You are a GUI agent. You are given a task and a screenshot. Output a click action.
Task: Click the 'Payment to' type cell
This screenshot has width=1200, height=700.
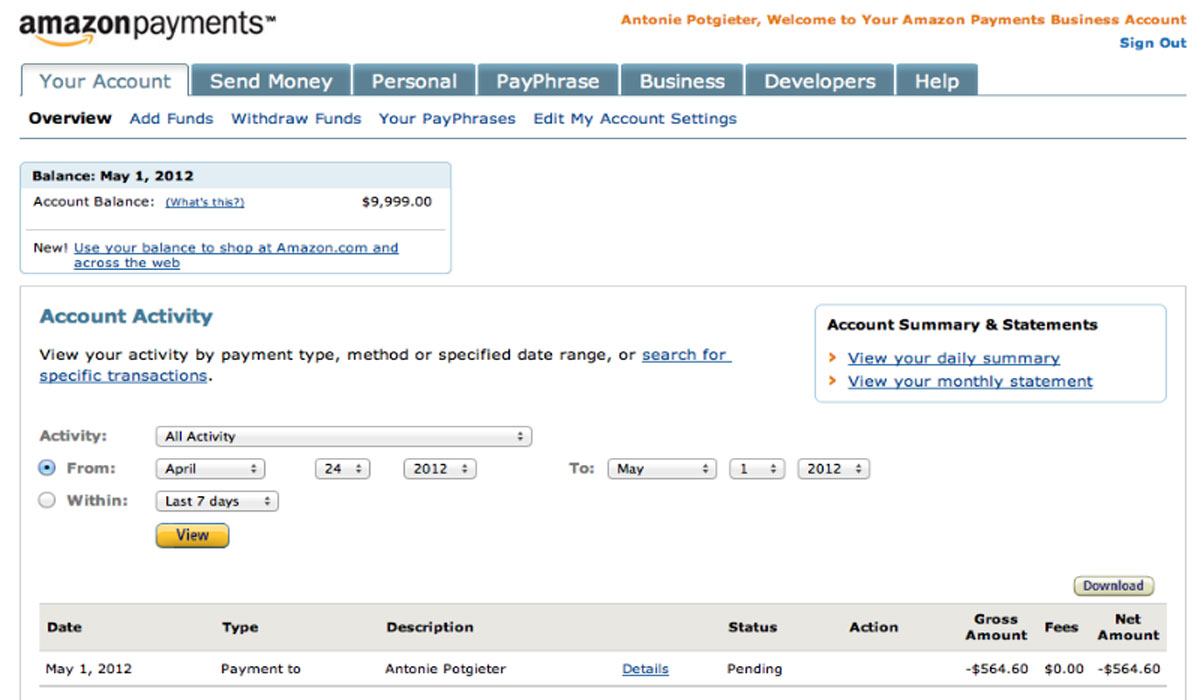[x=261, y=669]
